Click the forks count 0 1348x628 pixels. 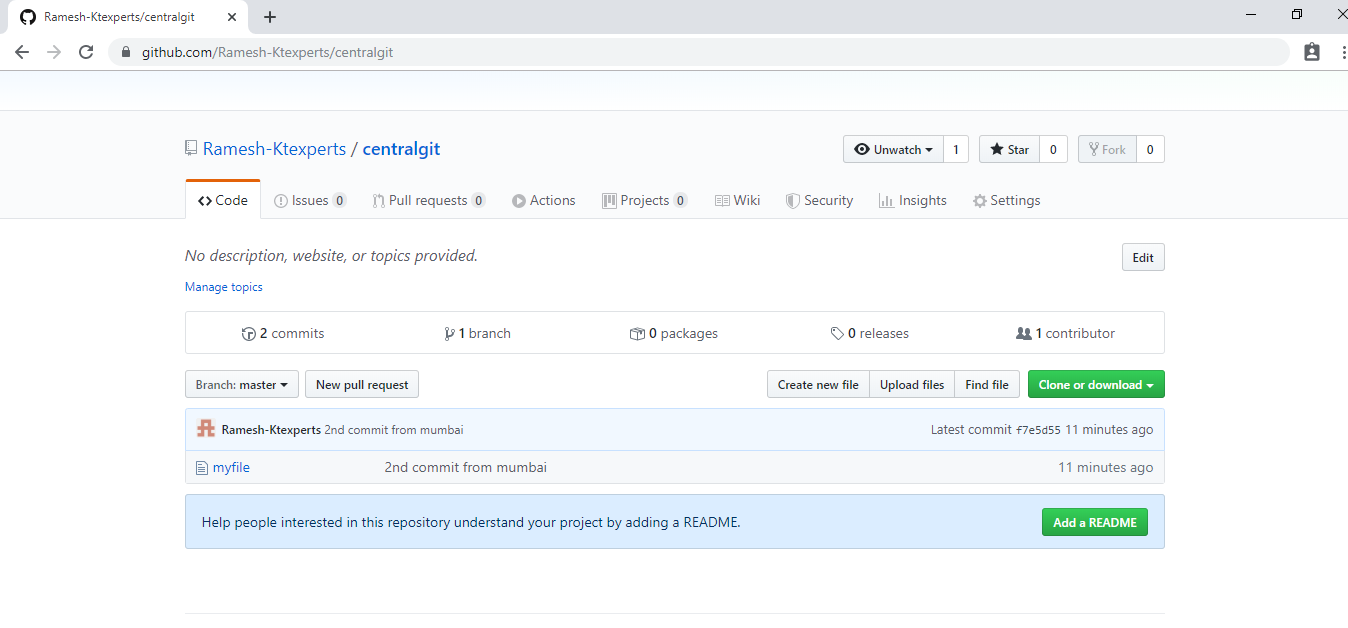click(x=1150, y=150)
